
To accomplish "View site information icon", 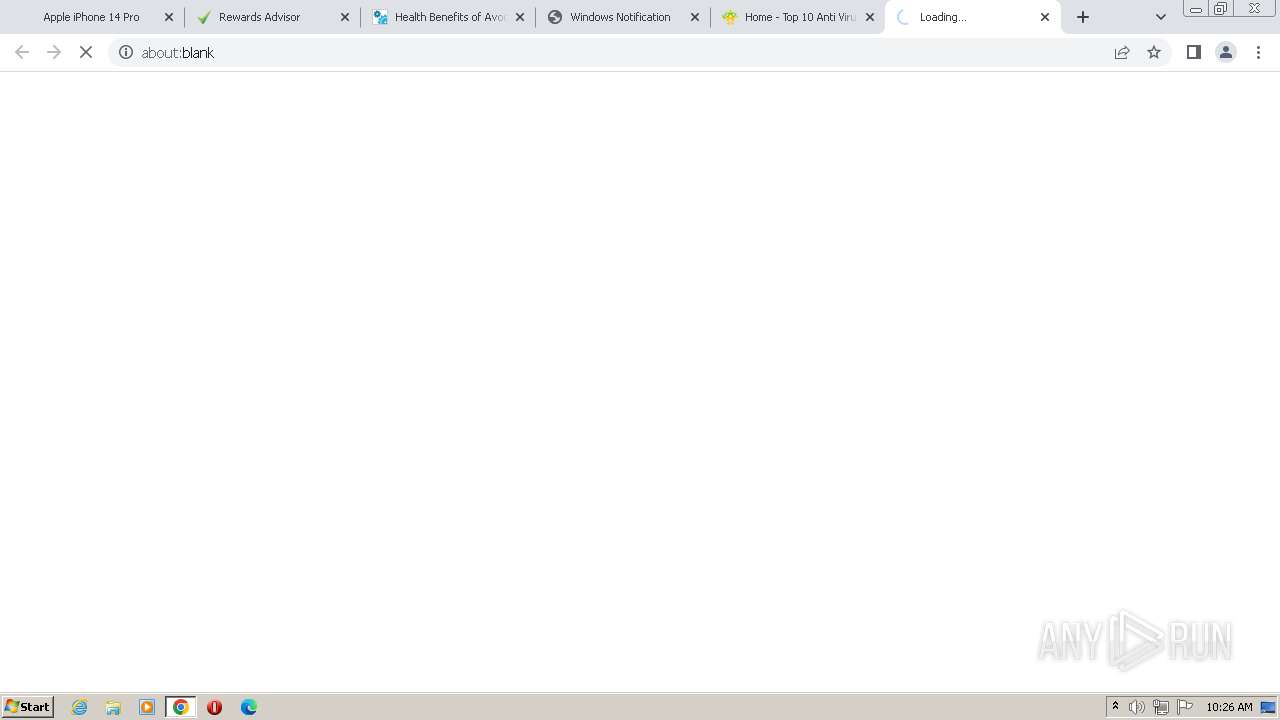I will tap(126, 52).
